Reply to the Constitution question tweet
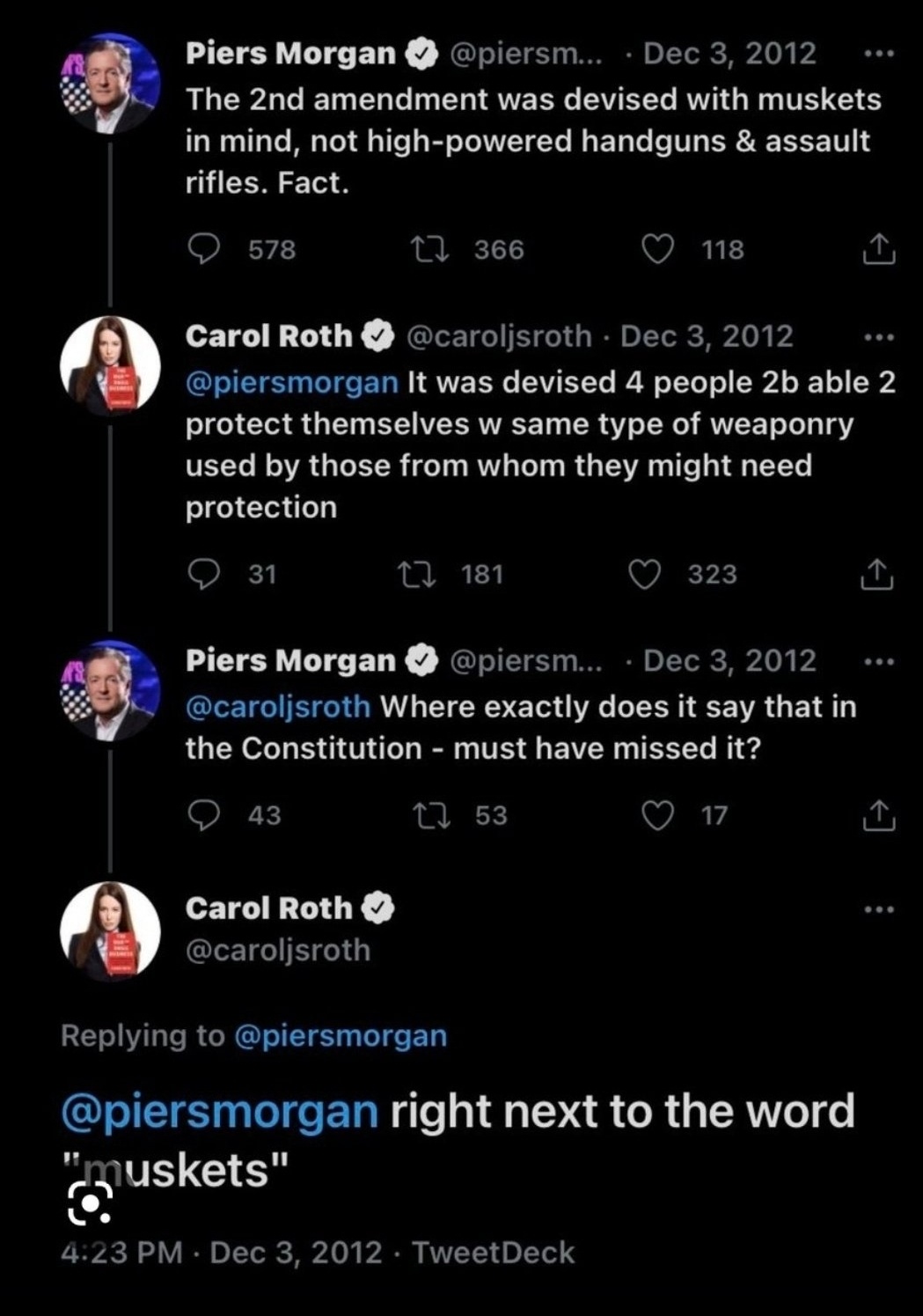This screenshot has width=923, height=1316. (204, 815)
